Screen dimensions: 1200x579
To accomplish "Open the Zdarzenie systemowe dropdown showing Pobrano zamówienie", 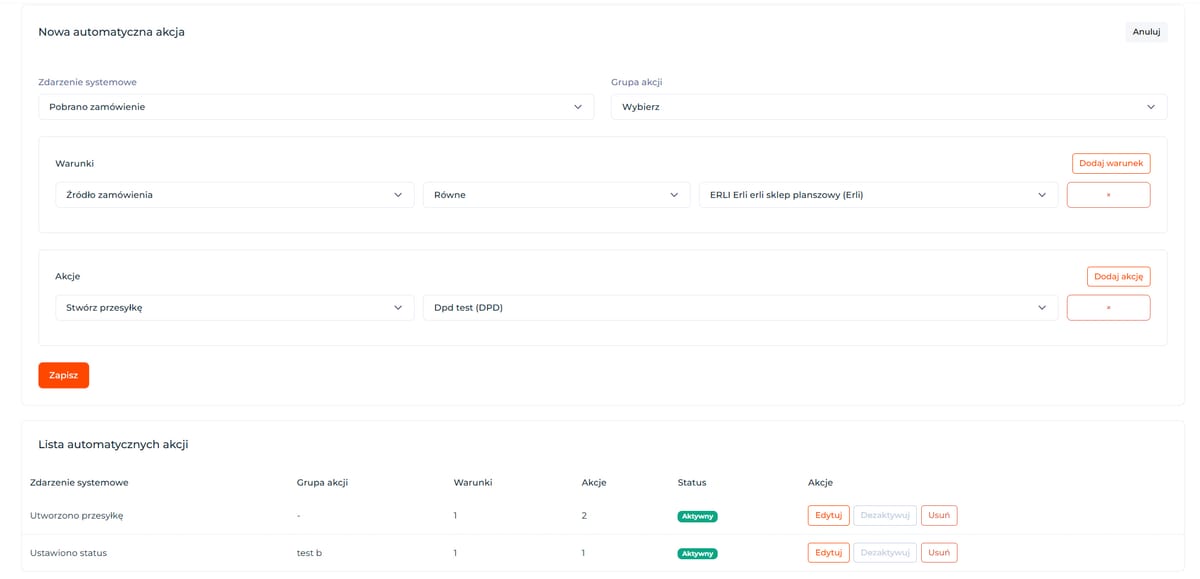I will tap(316, 107).
